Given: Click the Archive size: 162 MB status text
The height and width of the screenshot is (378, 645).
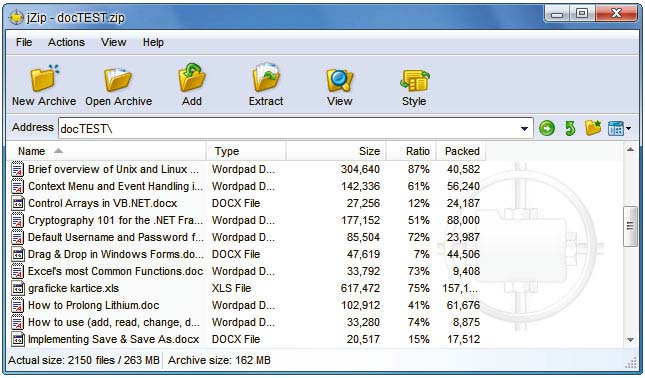Looking at the screenshot, I should (x=219, y=360).
